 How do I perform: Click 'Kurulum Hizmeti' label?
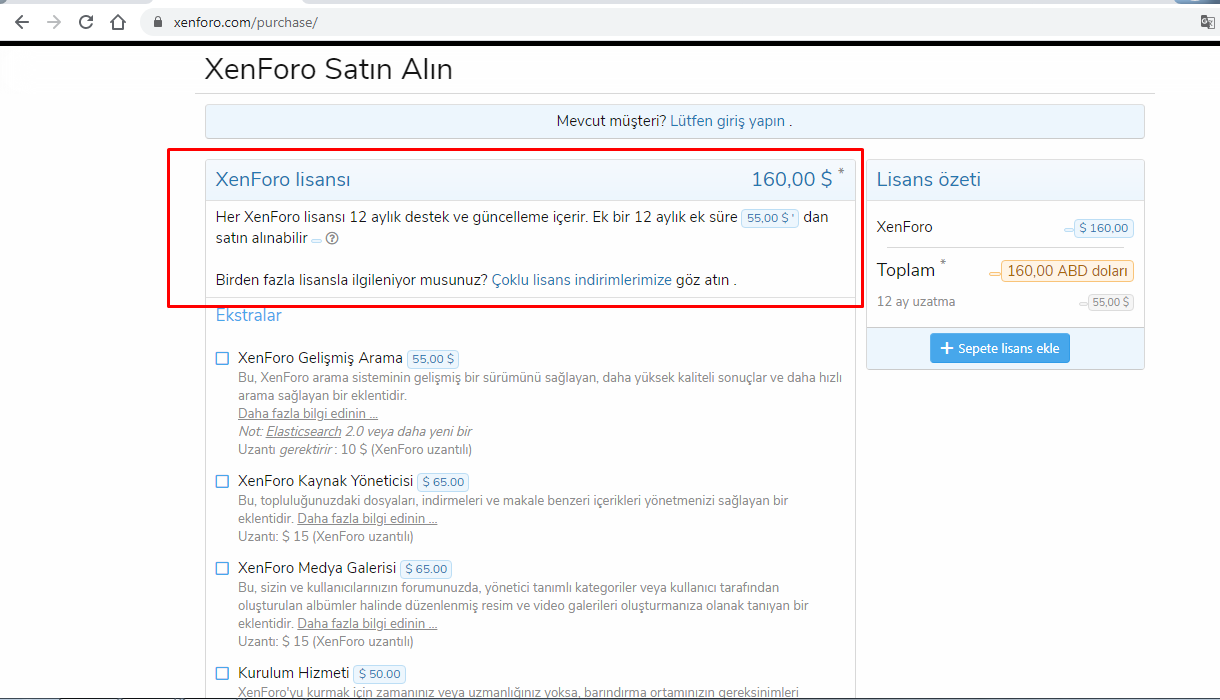point(294,673)
